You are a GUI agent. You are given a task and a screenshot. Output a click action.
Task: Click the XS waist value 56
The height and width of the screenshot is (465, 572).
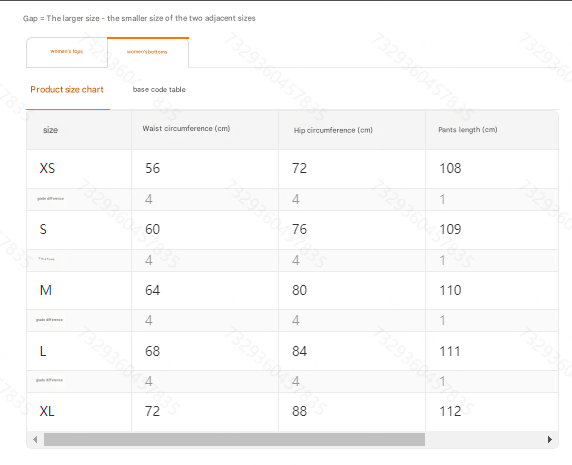point(152,168)
